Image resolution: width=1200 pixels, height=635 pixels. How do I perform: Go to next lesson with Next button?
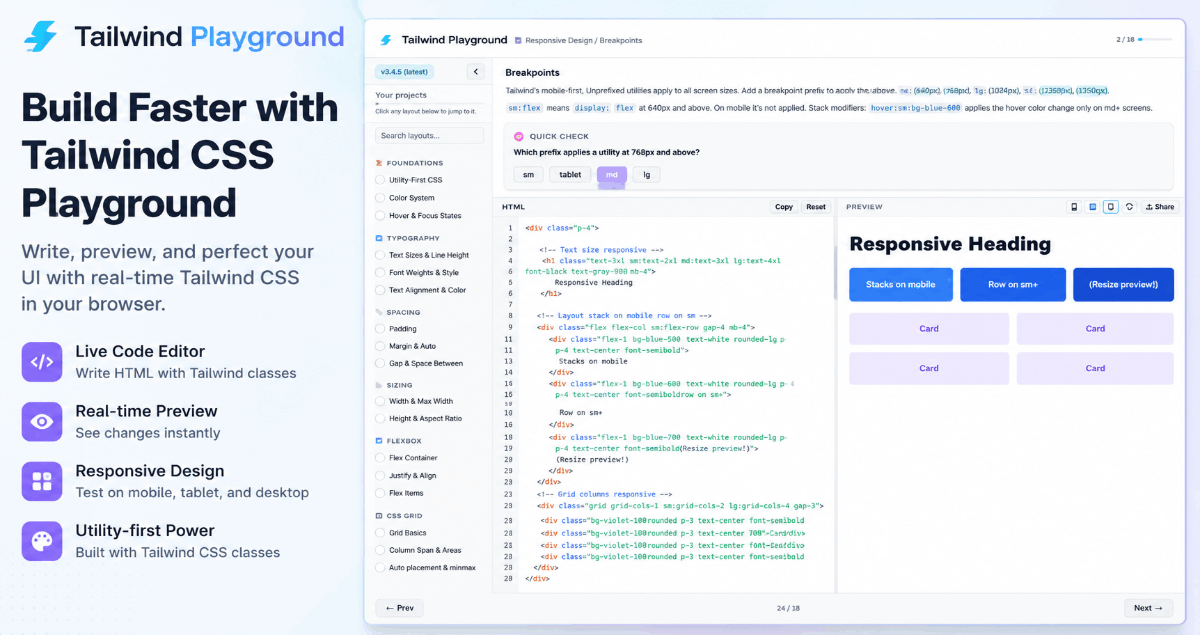(1149, 608)
